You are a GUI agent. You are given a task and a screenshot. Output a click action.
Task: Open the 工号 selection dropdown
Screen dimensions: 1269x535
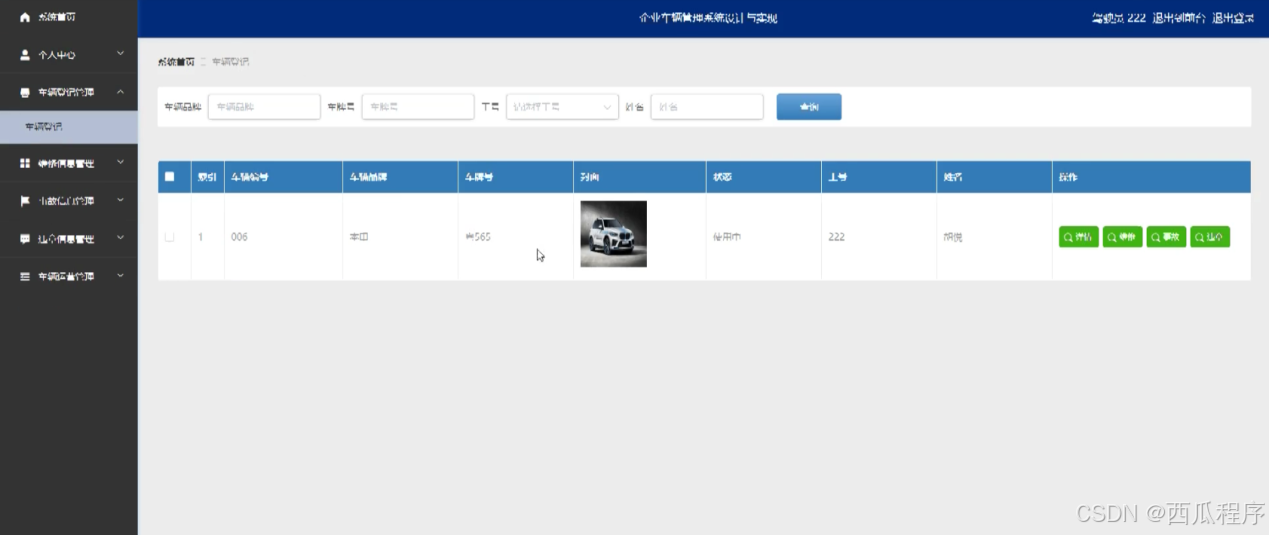click(x=562, y=107)
